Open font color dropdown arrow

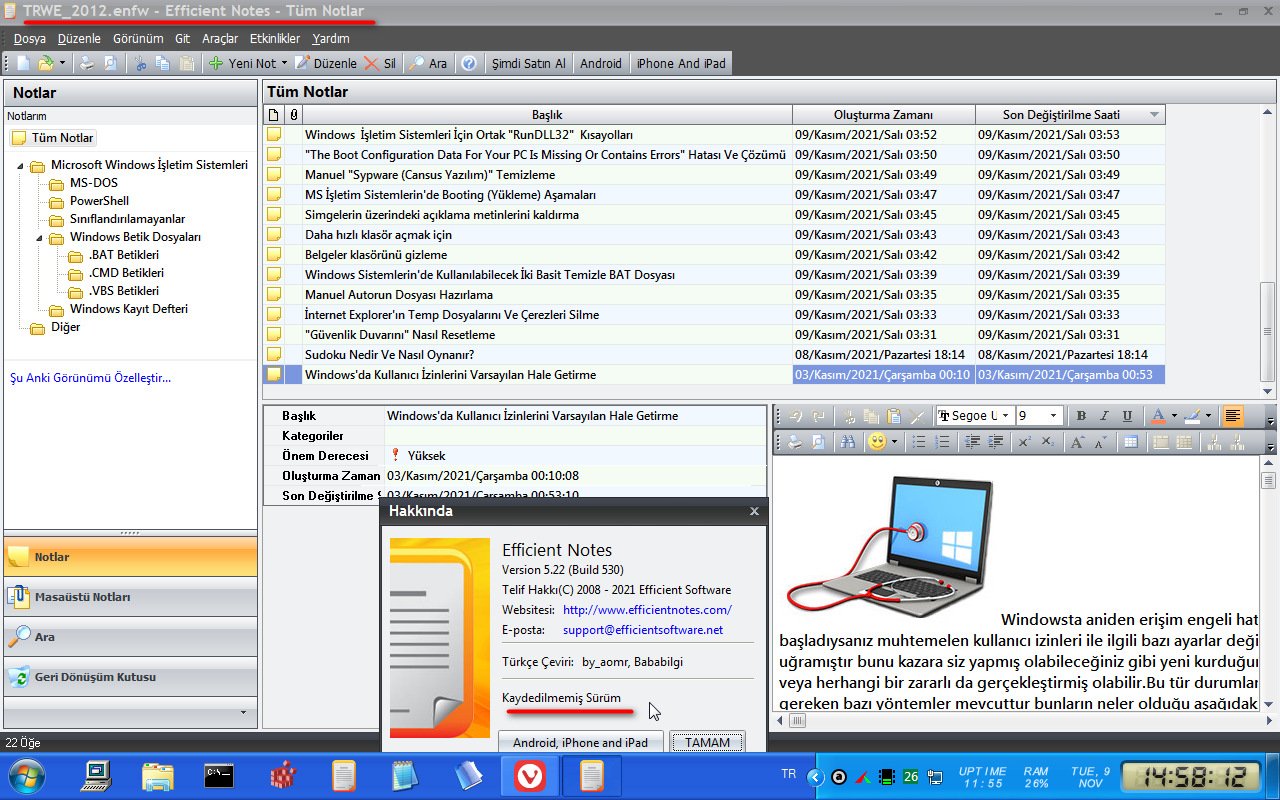point(1173,416)
